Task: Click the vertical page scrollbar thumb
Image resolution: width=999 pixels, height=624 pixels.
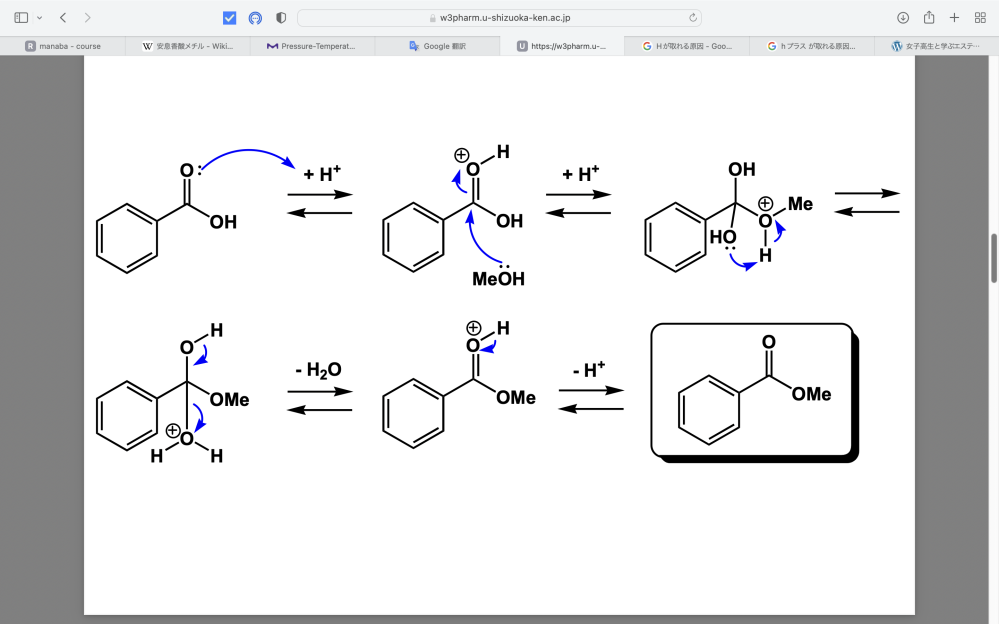Action: pos(993,258)
